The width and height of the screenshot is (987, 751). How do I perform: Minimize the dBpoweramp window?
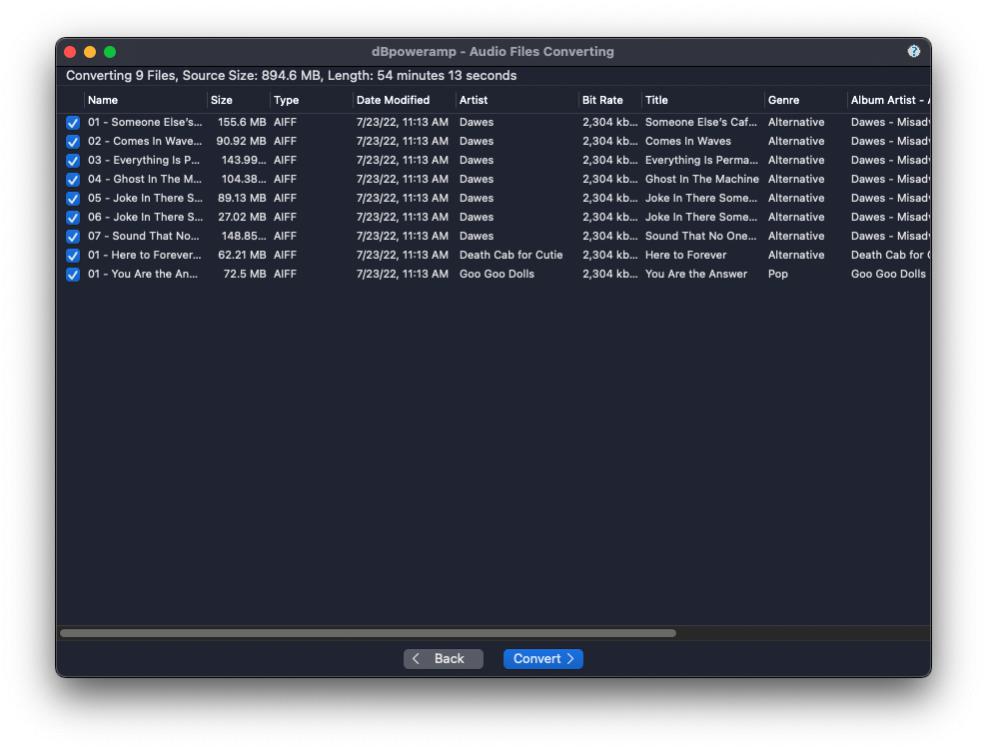[90, 52]
